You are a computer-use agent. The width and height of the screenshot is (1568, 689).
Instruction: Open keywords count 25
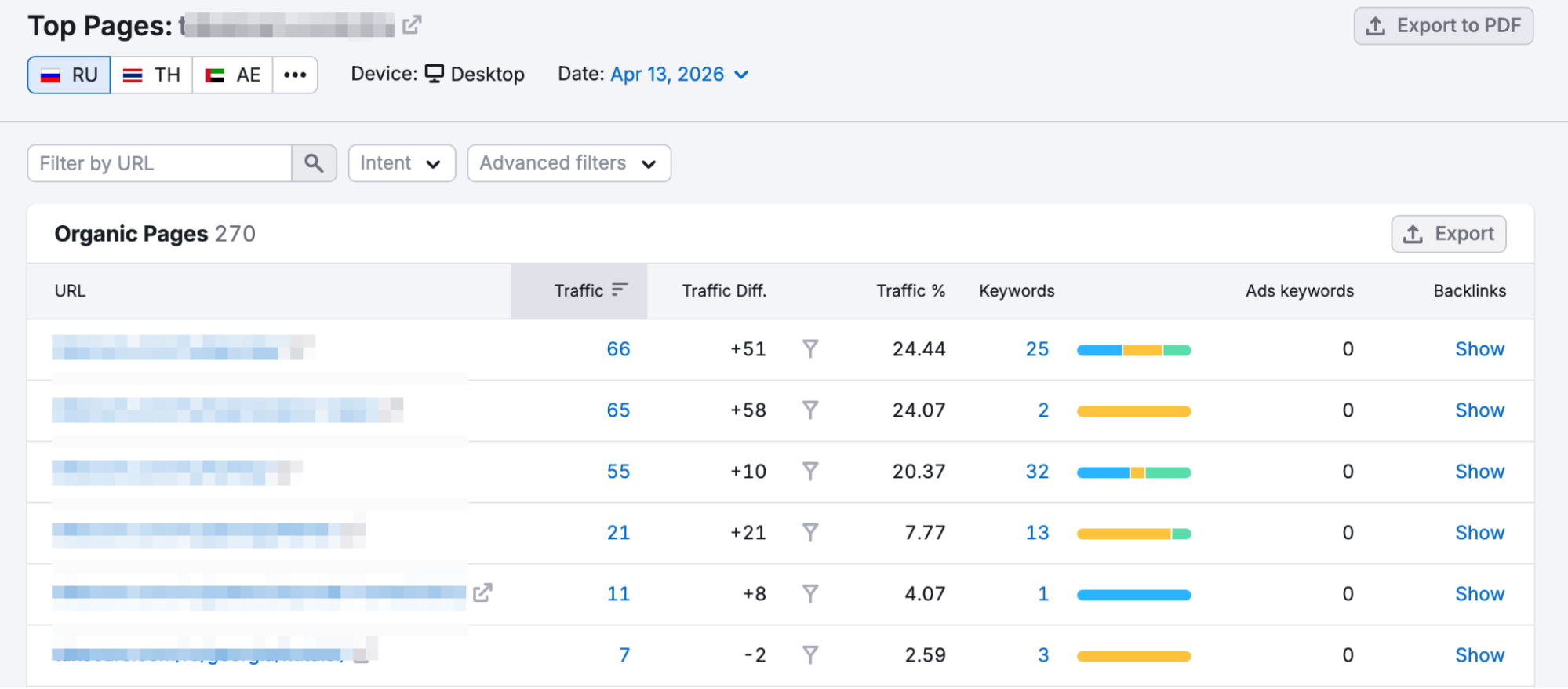1037,349
